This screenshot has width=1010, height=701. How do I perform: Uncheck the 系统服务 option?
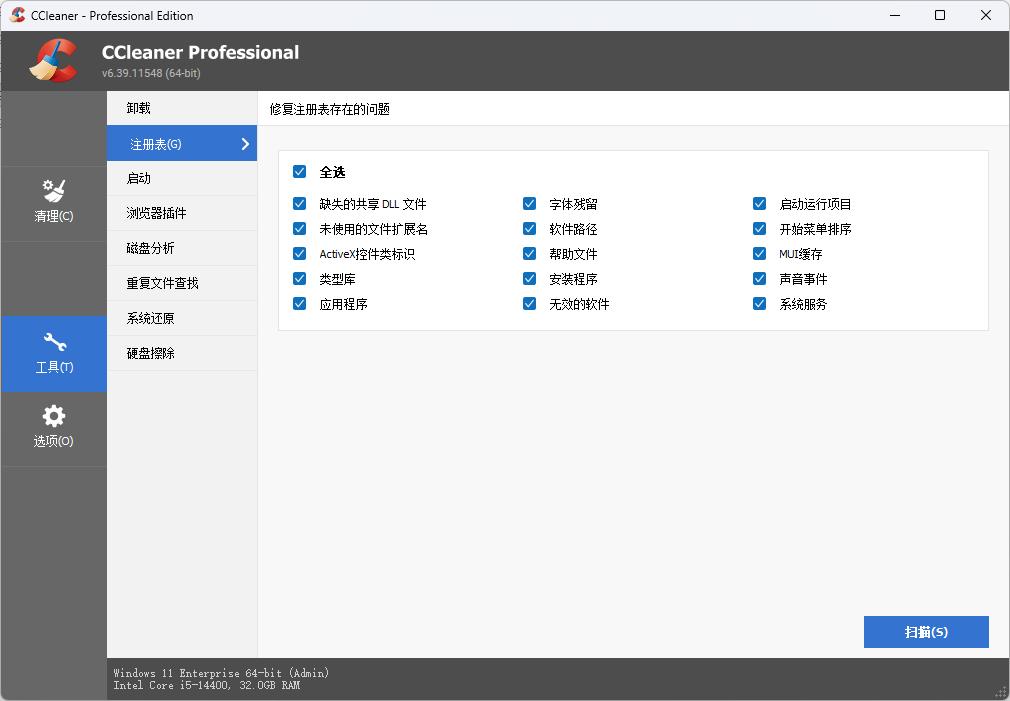pyautogui.click(x=759, y=304)
